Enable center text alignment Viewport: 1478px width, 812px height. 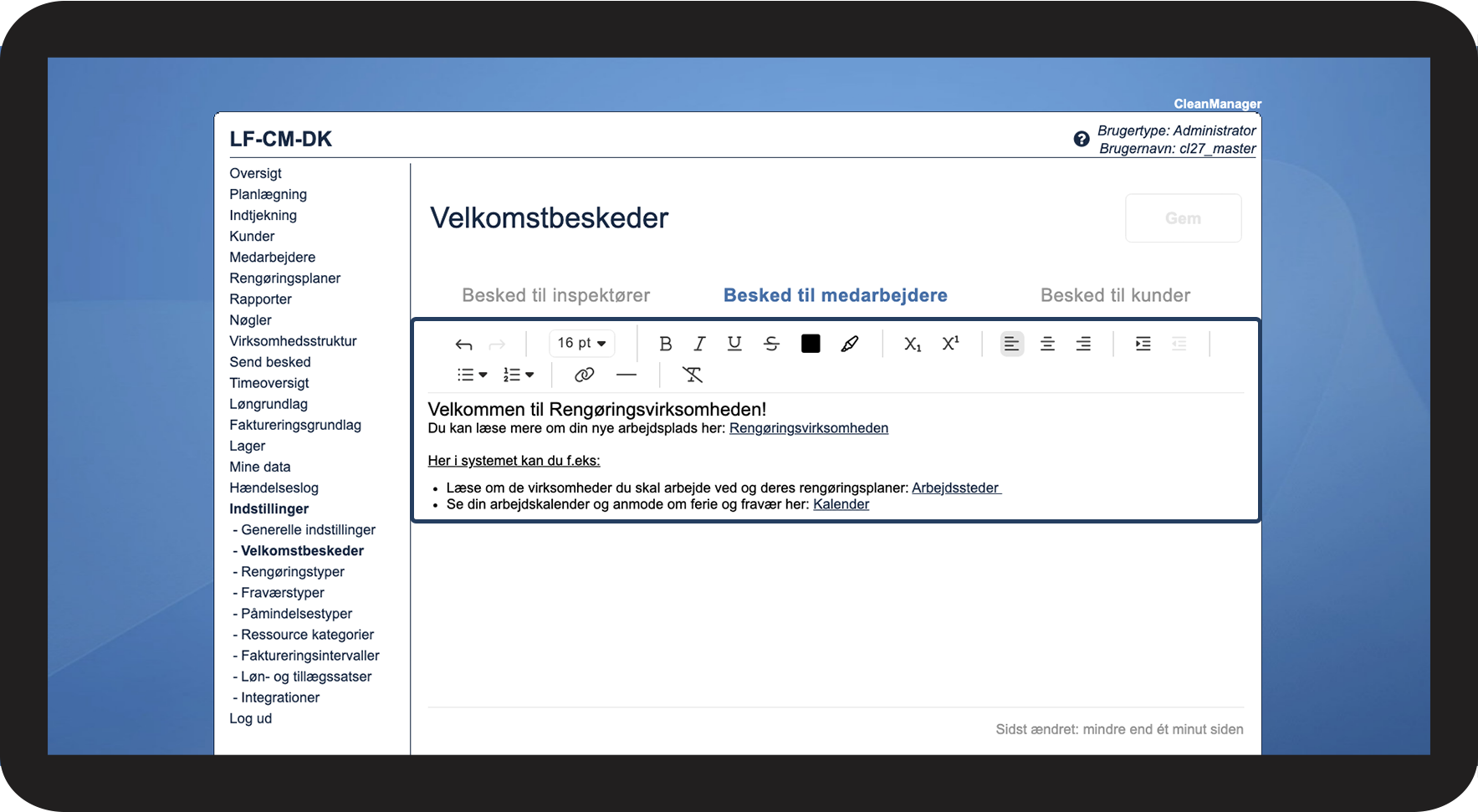1047,343
